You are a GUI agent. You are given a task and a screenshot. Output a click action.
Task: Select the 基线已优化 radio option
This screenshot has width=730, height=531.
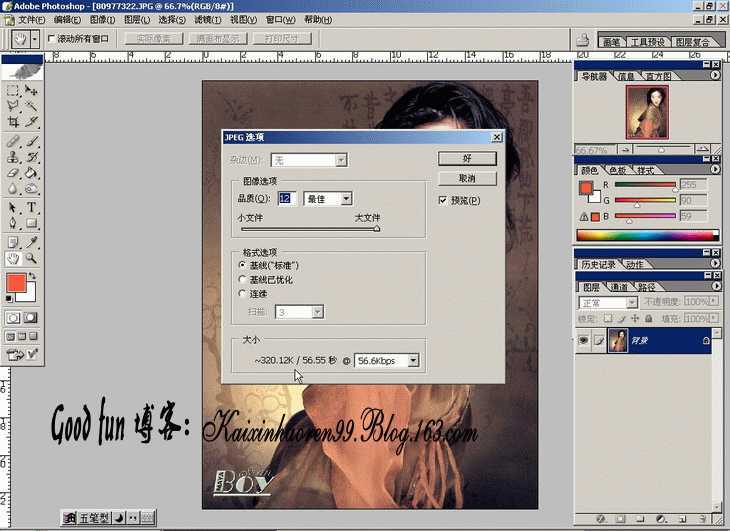coord(242,280)
